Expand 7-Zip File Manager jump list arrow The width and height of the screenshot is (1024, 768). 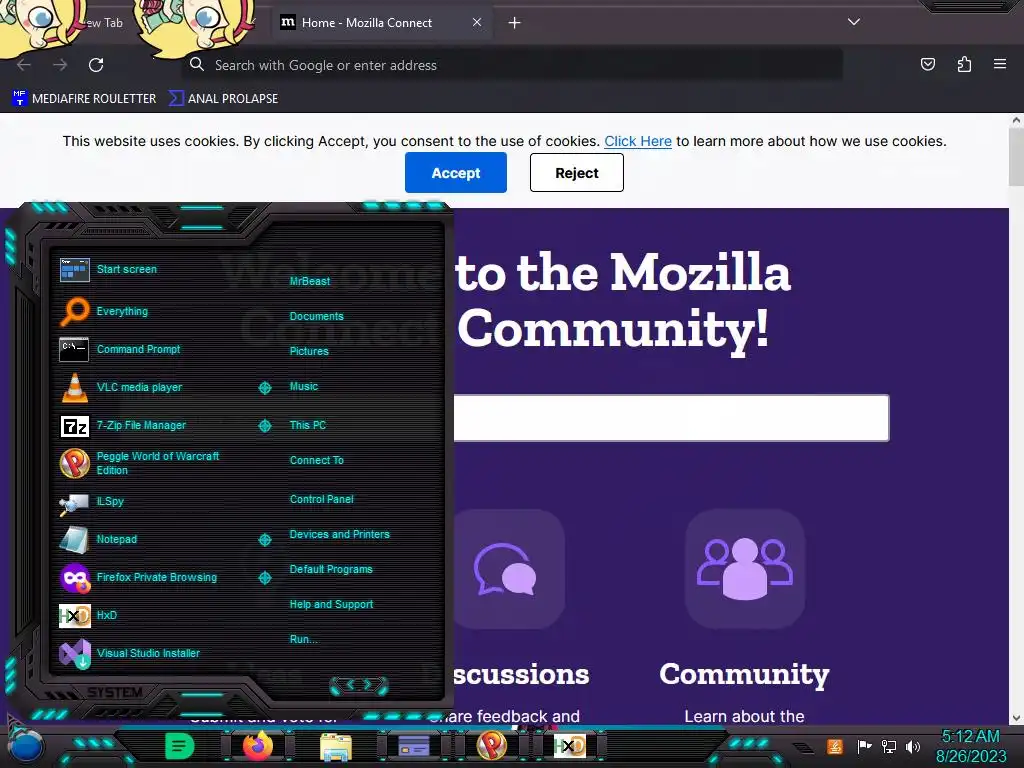[264, 426]
